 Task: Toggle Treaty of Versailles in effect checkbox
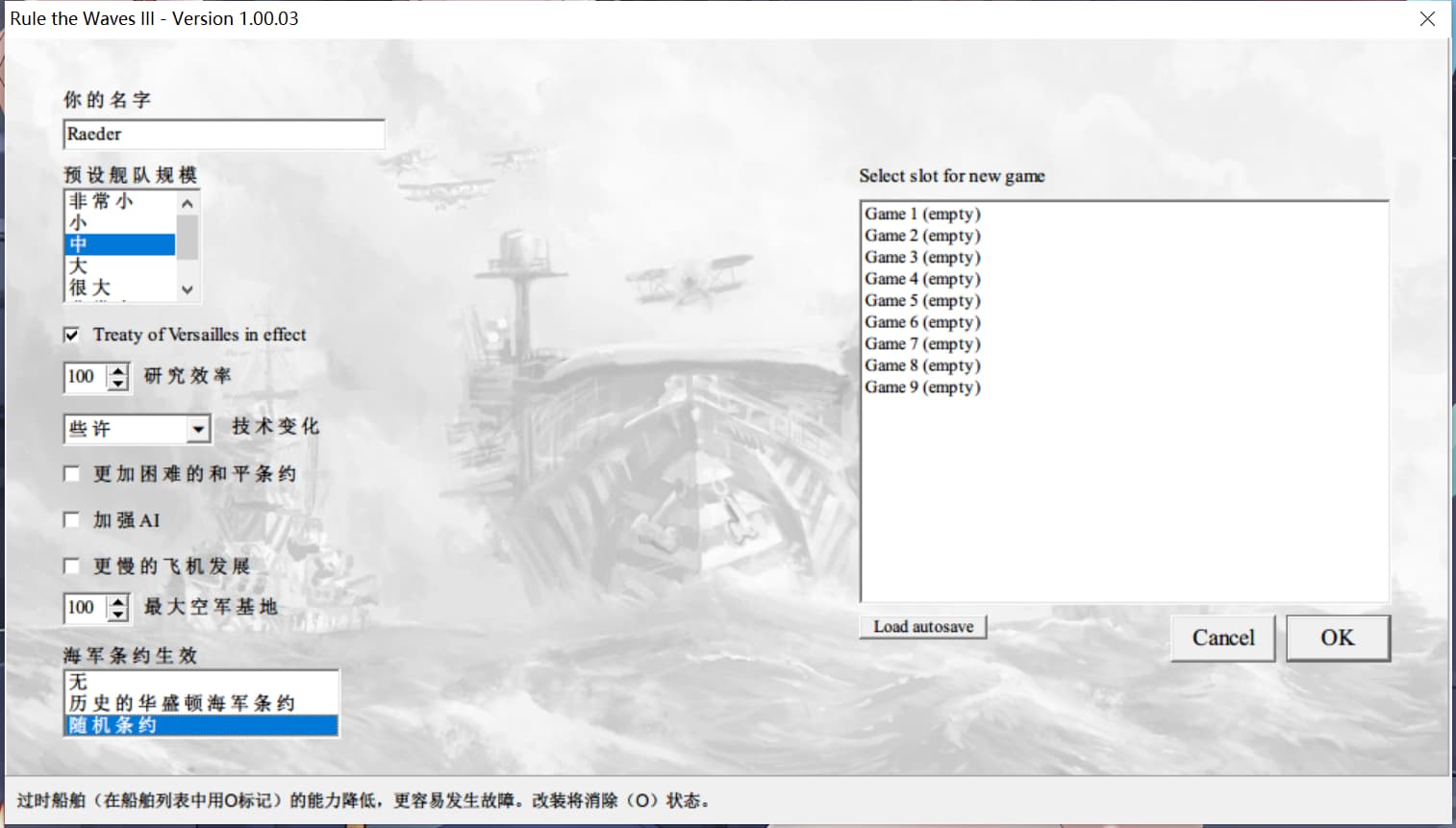tap(71, 335)
